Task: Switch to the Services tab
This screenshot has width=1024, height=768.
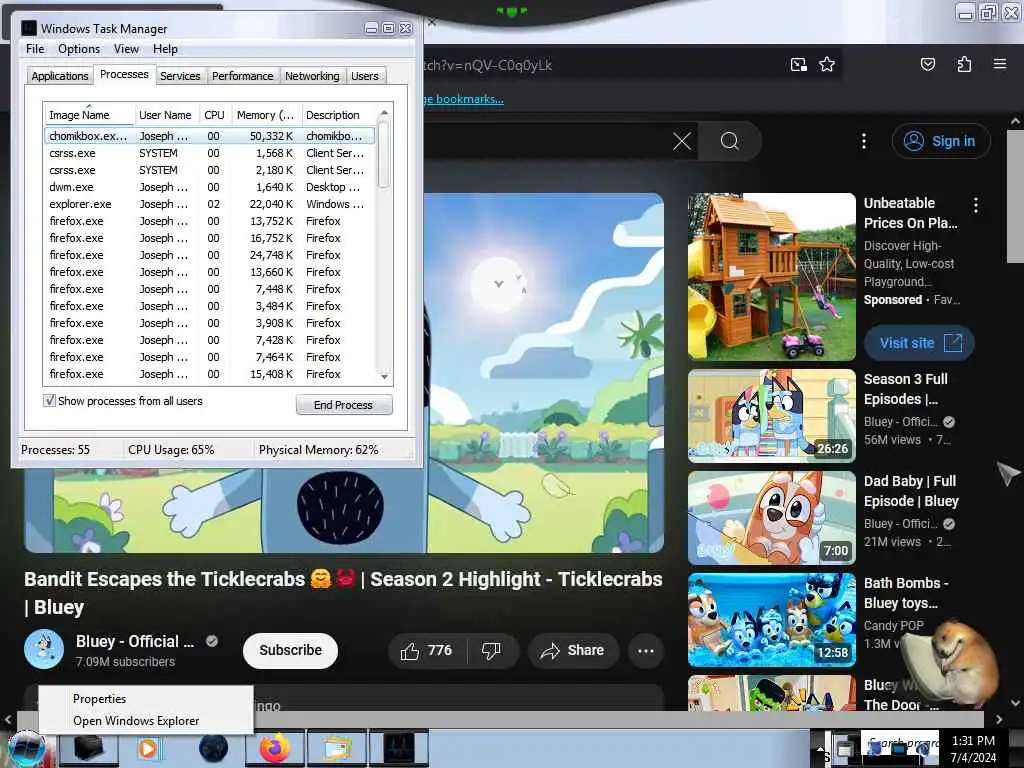Action: (x=180, y=76)
